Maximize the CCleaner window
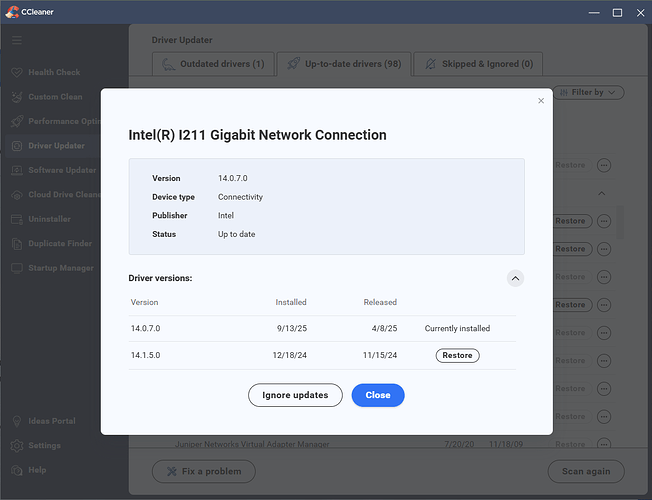 617,12
